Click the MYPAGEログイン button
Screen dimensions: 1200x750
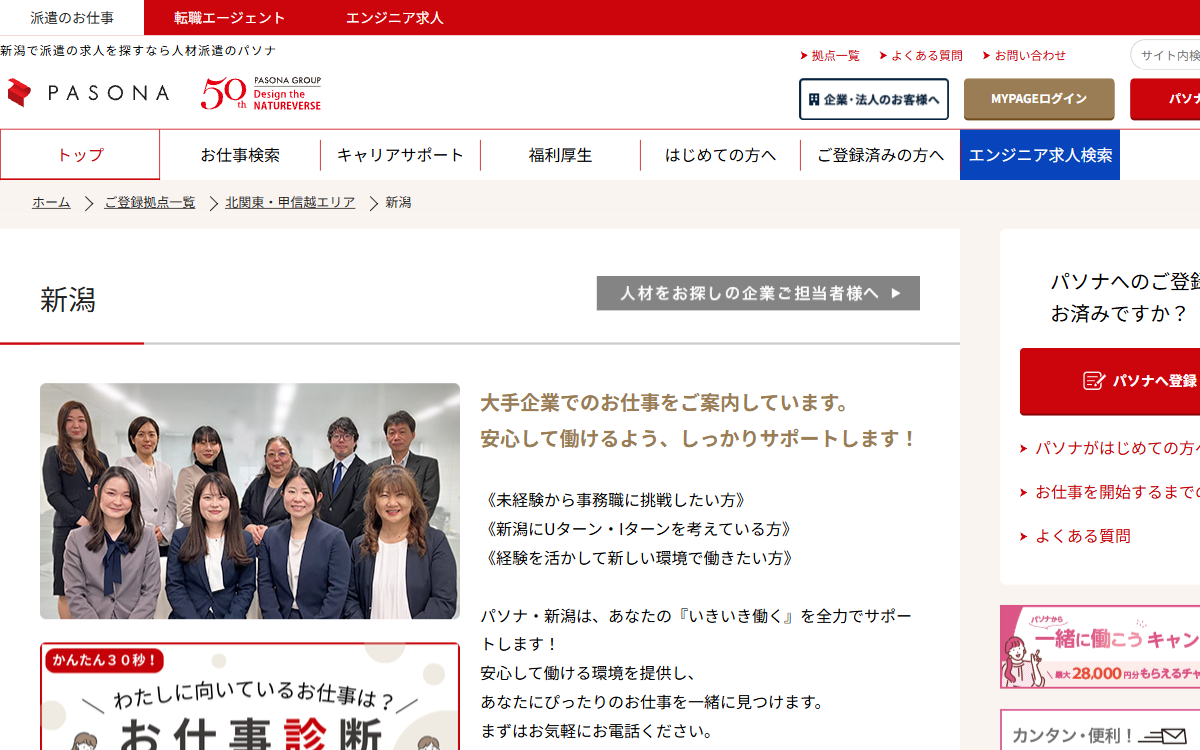tap(1039, 99)
